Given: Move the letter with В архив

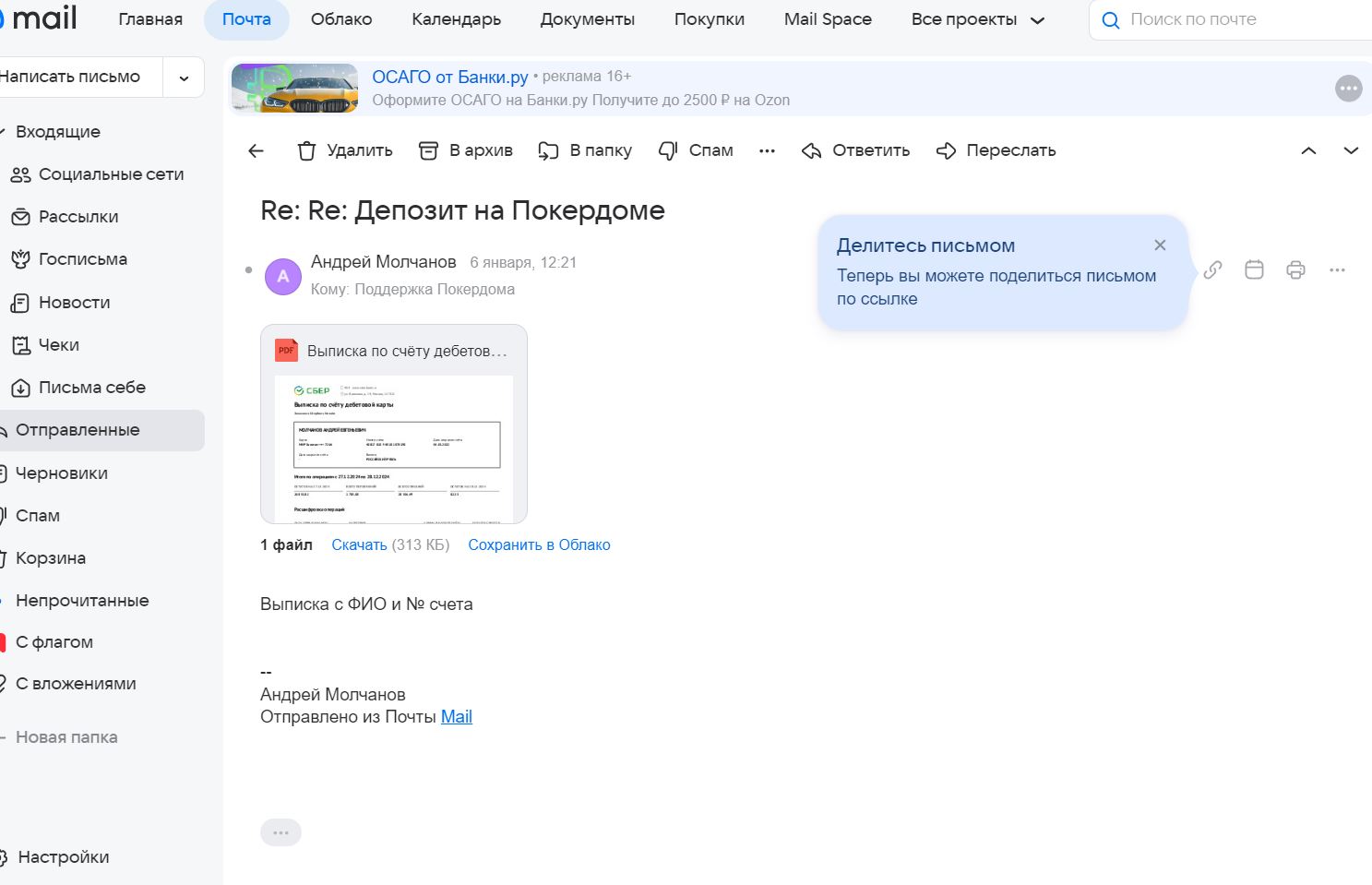Looking at the screenshot, I should tap(465, 150).
